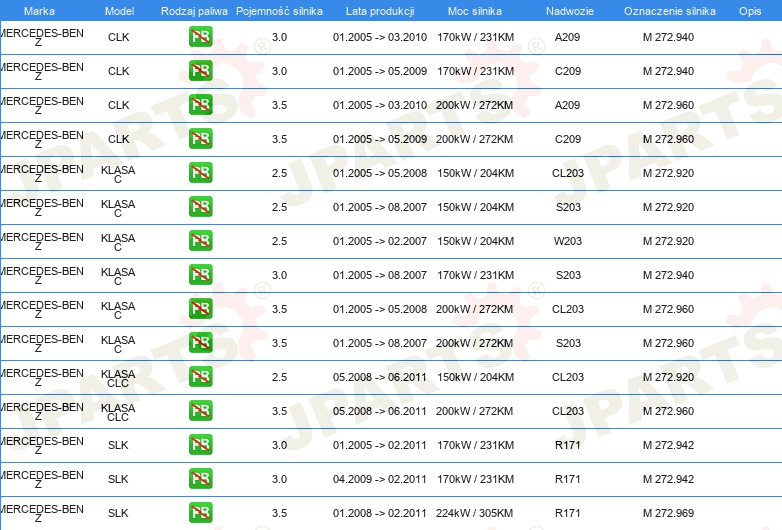782x530 pixels.
Task: Click the fuel icon for SLK 04.2009 row
Action: [200, 479]
